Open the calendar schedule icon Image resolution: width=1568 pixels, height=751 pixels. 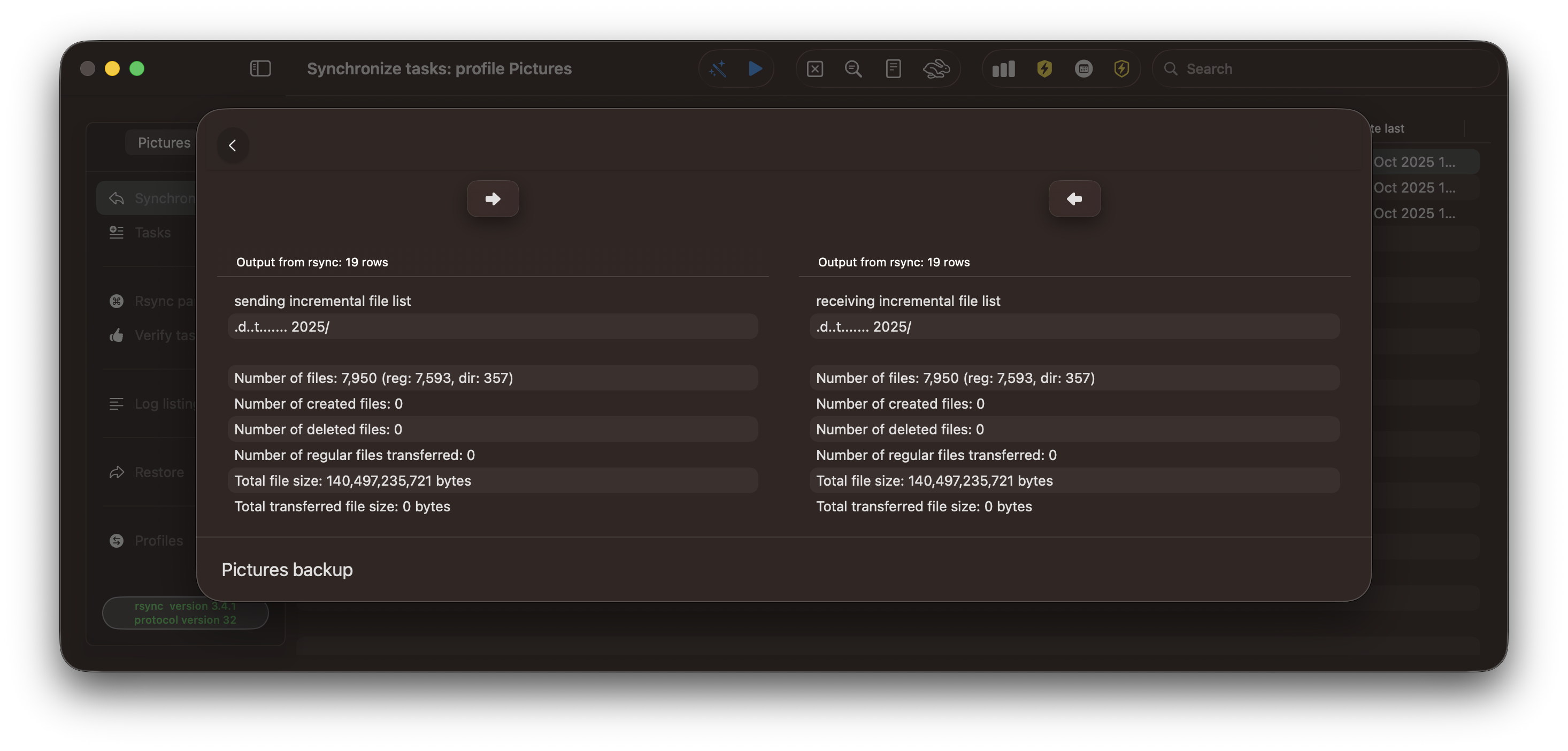(x=1083, y=69)
